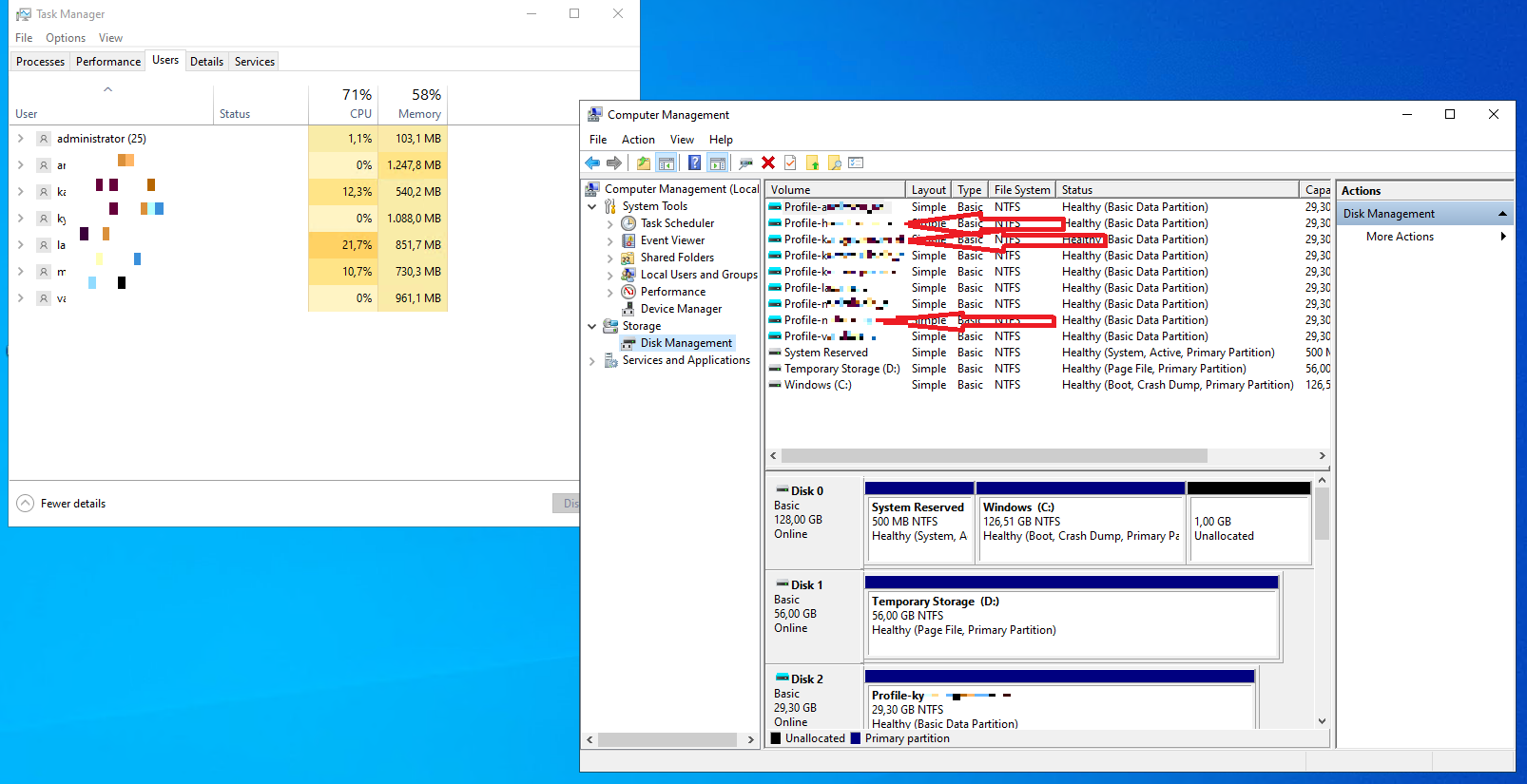Click the Forward arrow in Computer Management toolbar

(x=614, y=163)
